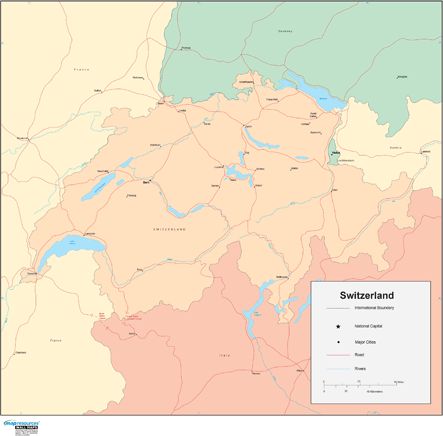Click the Lake Neuchâtel water label
The width and height of the screenshot is (443, 436).
coord(100,188)
